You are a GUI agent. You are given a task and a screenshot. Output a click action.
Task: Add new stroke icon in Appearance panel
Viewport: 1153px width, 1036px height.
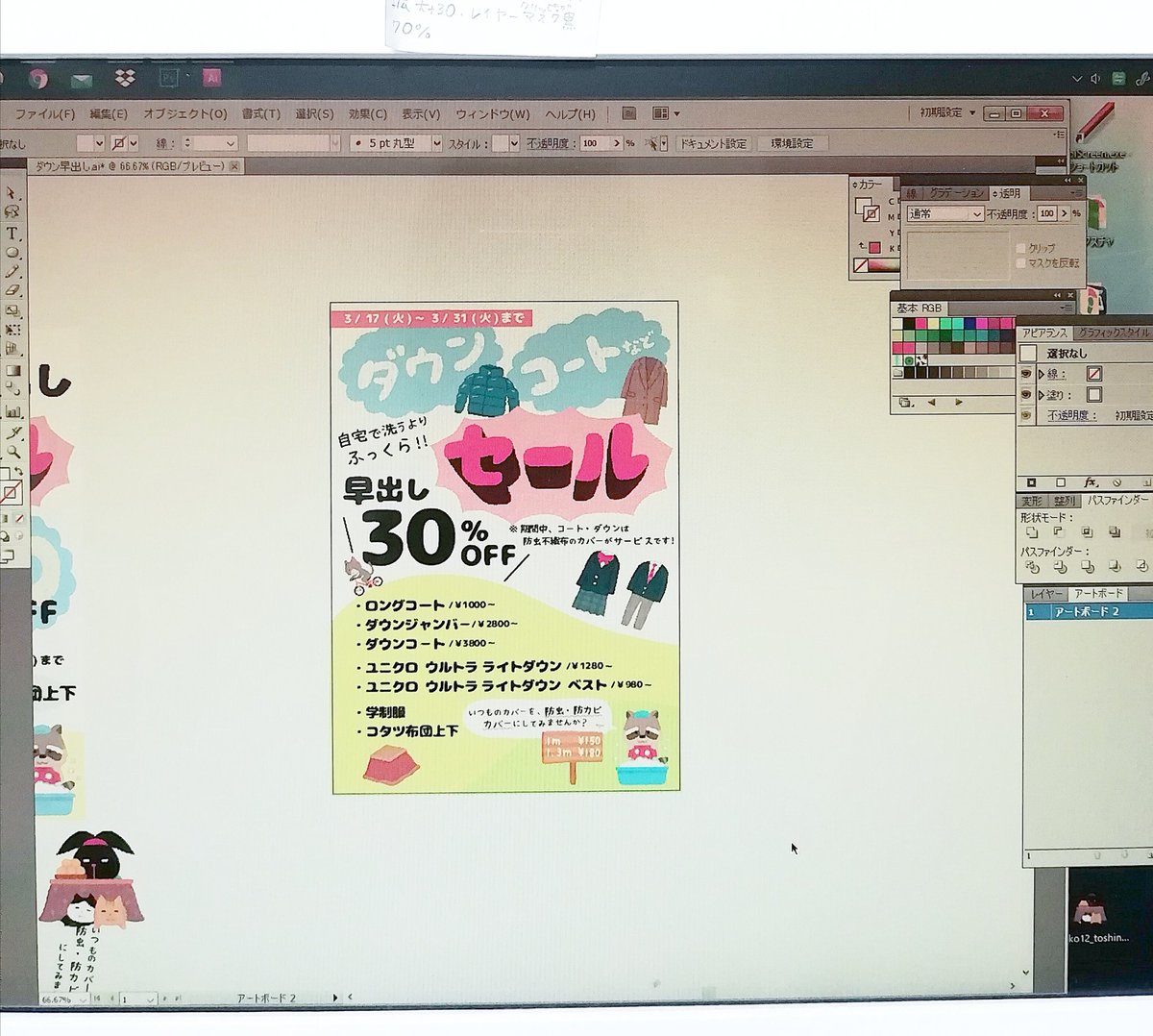(x=1032, y=482)
